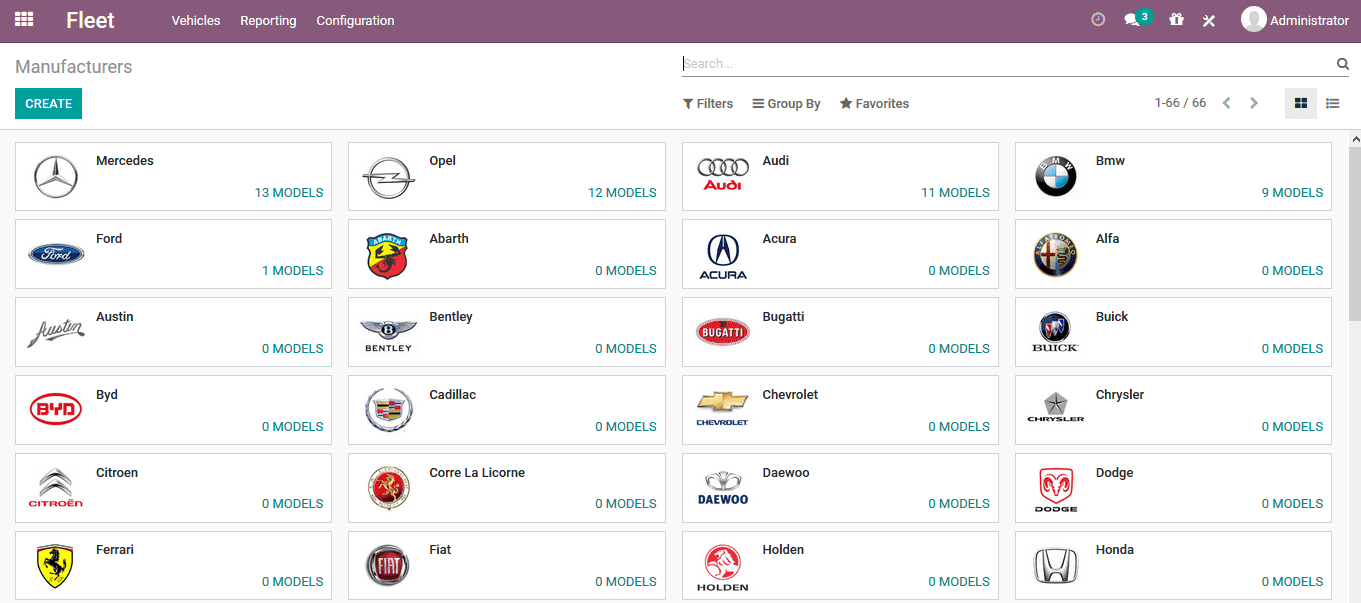Open Ford 1 MODELS link
The image size is (1361, 603).
coord(293,271)
